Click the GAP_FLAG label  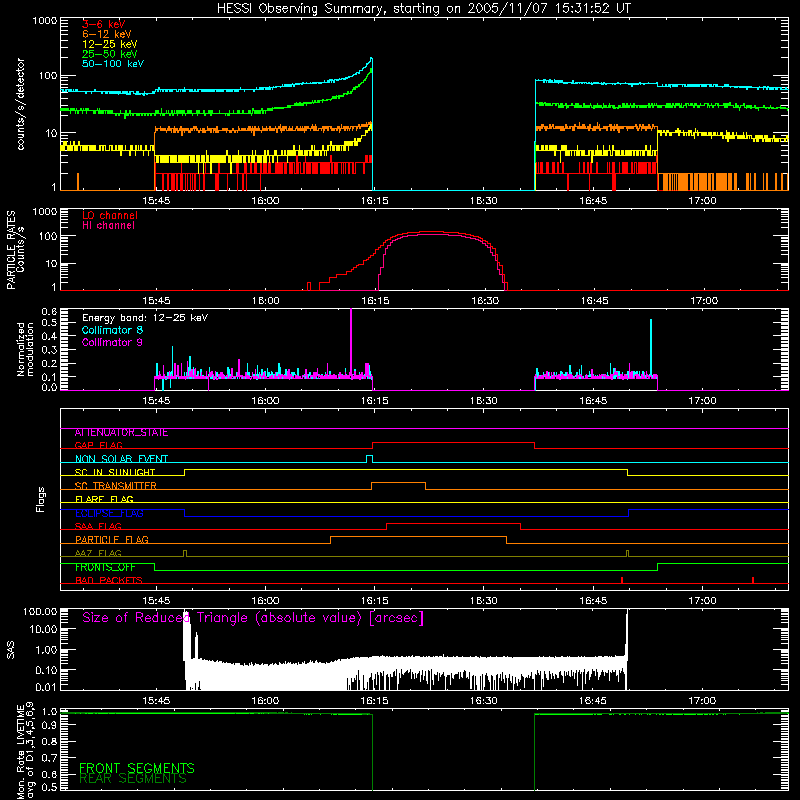pyautogui.click(x=98, y=445)
